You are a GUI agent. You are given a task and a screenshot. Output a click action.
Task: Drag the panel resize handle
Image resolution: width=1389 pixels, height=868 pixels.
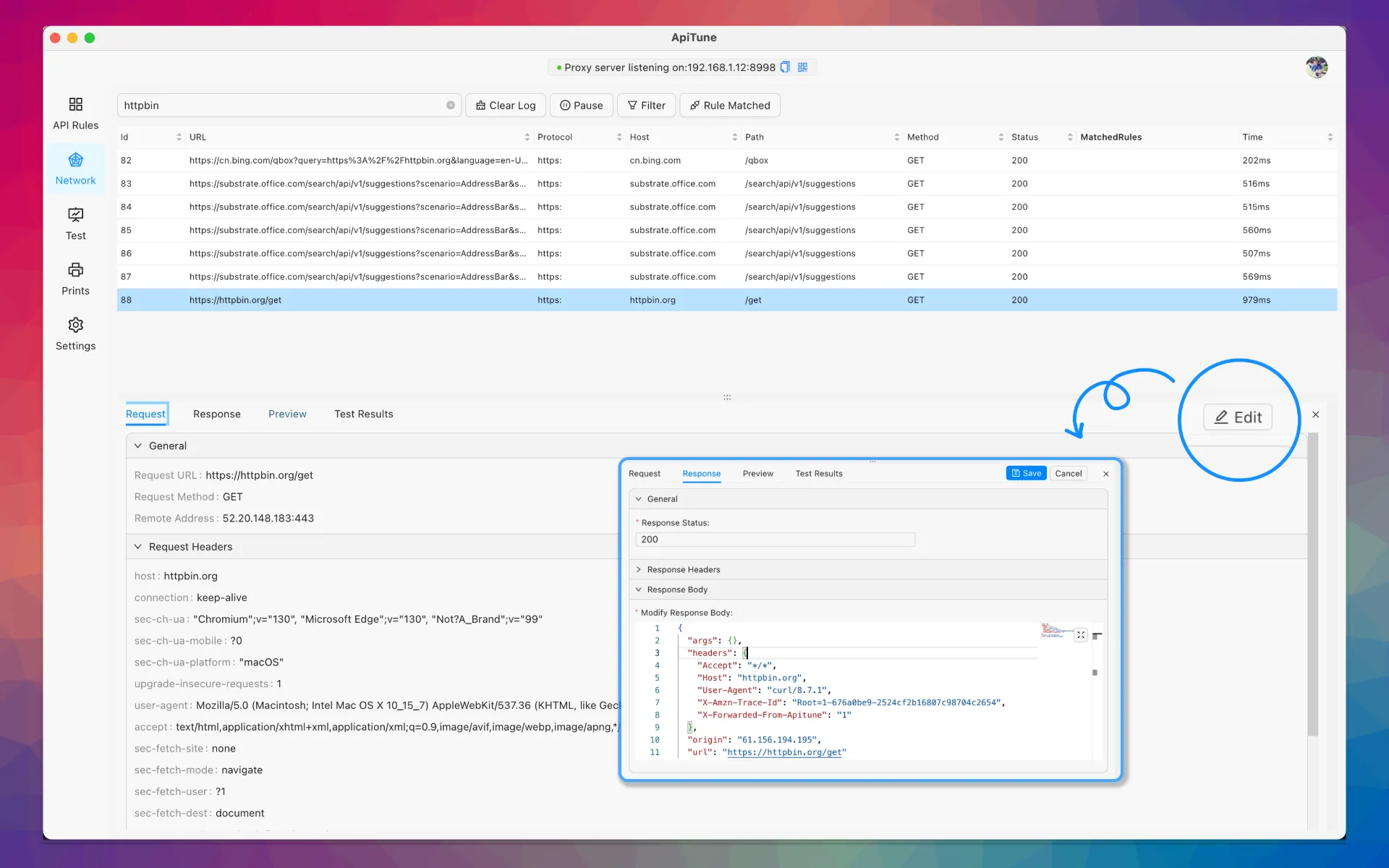point(727,397)
